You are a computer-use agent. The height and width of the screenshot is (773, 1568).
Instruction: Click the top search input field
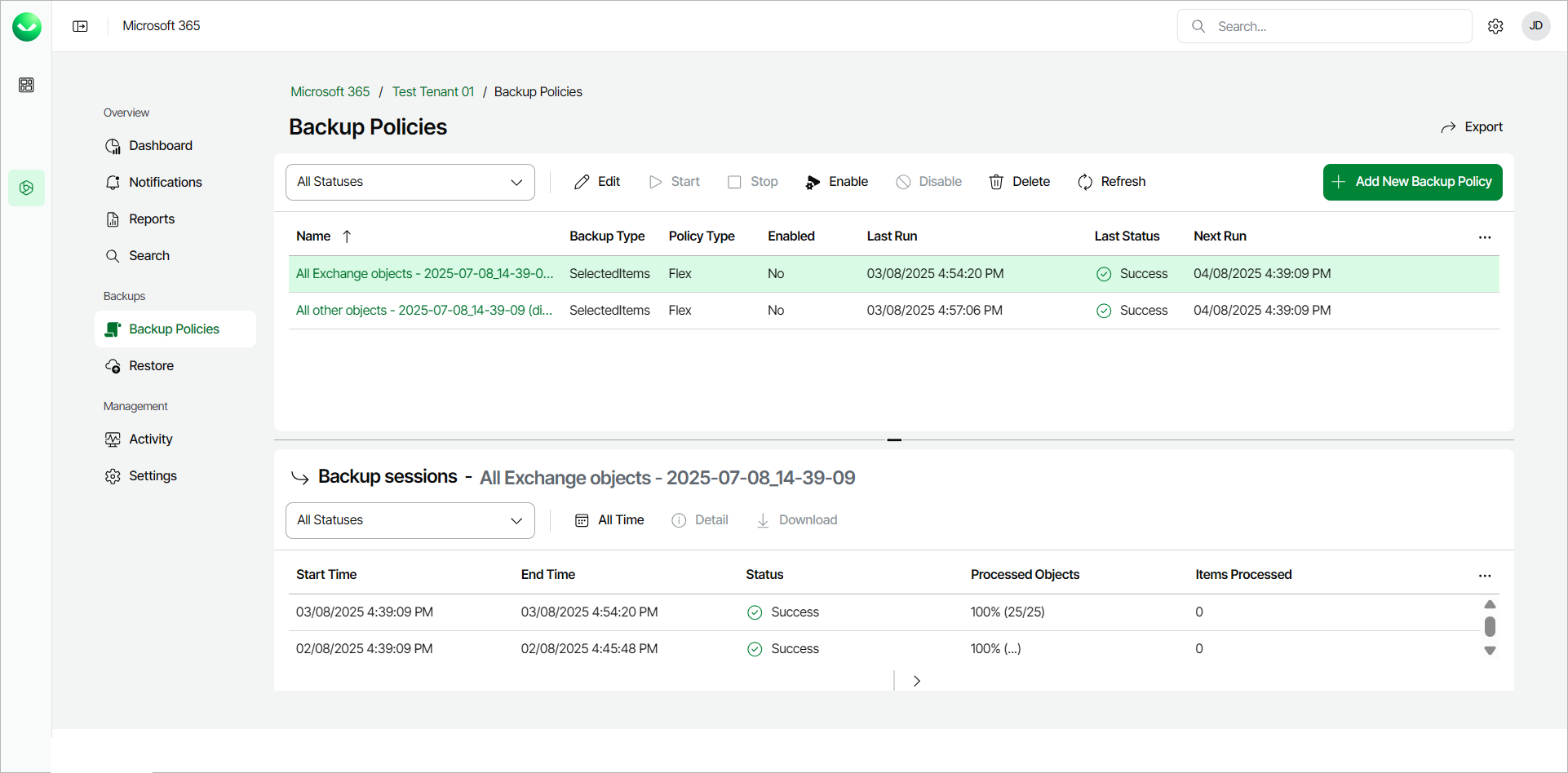1338,26
